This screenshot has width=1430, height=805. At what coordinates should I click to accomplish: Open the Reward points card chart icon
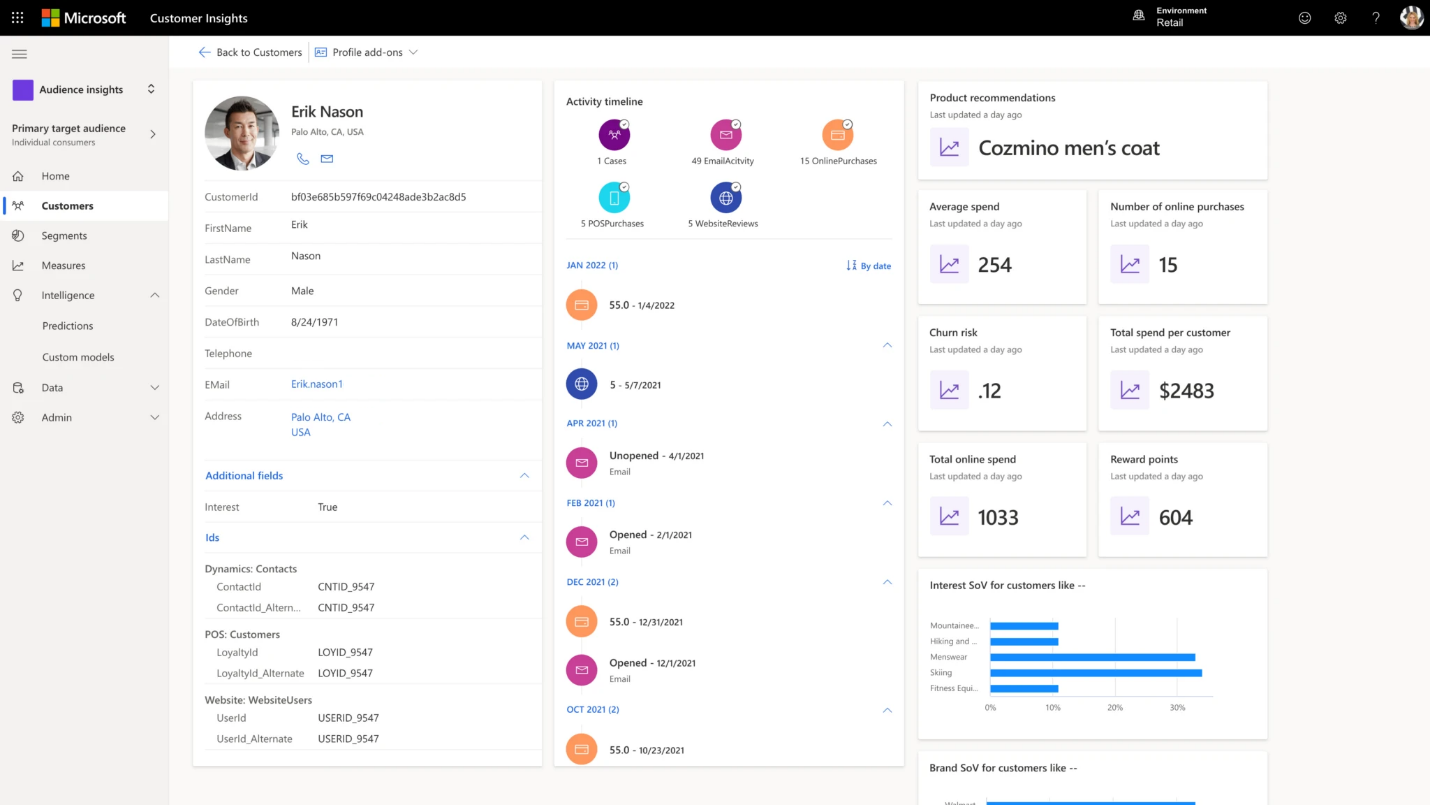click(x=1130, y=517)
